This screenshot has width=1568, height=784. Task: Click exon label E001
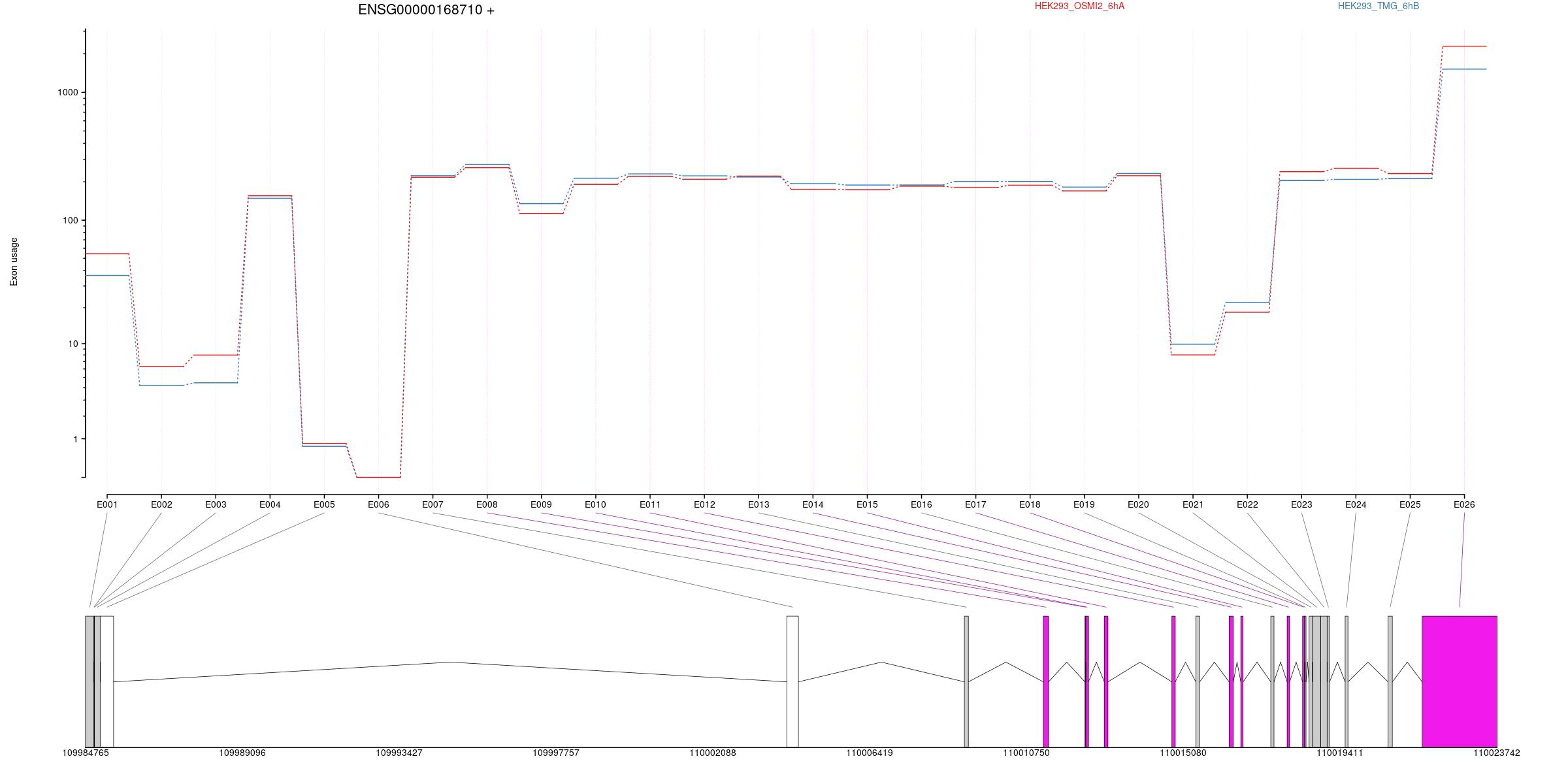click(x=107, y=504)
